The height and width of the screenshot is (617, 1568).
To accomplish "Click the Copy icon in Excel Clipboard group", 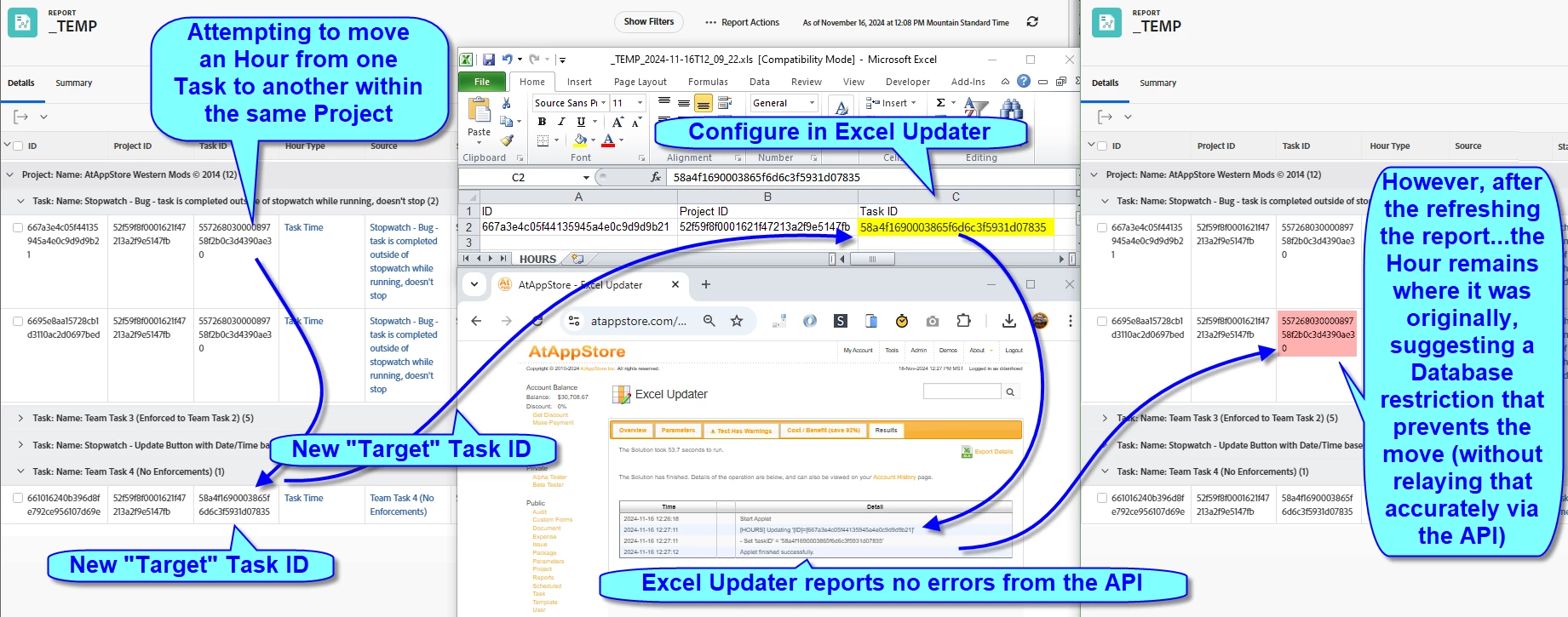I will pyautogui.click(x=507, y=122).
